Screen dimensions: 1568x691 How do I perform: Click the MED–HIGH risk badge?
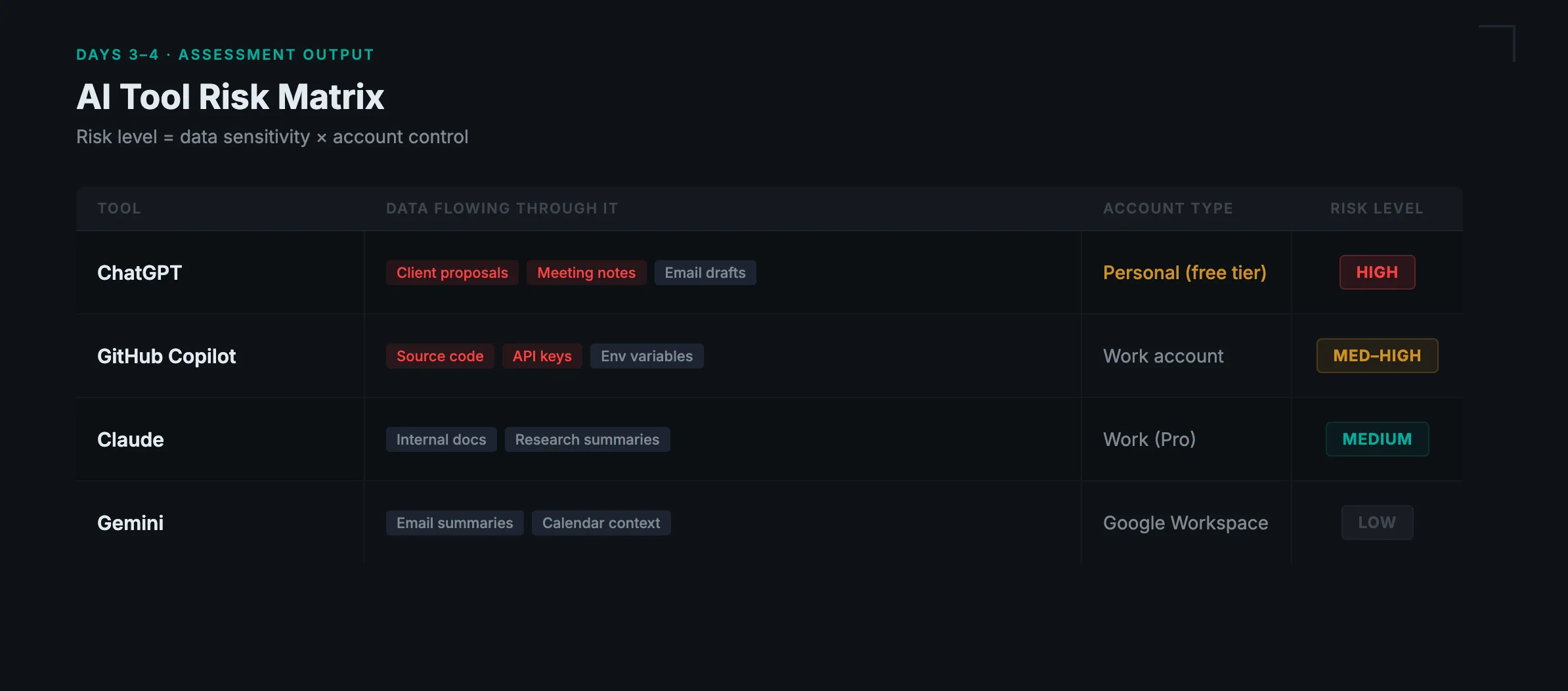click(x=1377, y=355)
